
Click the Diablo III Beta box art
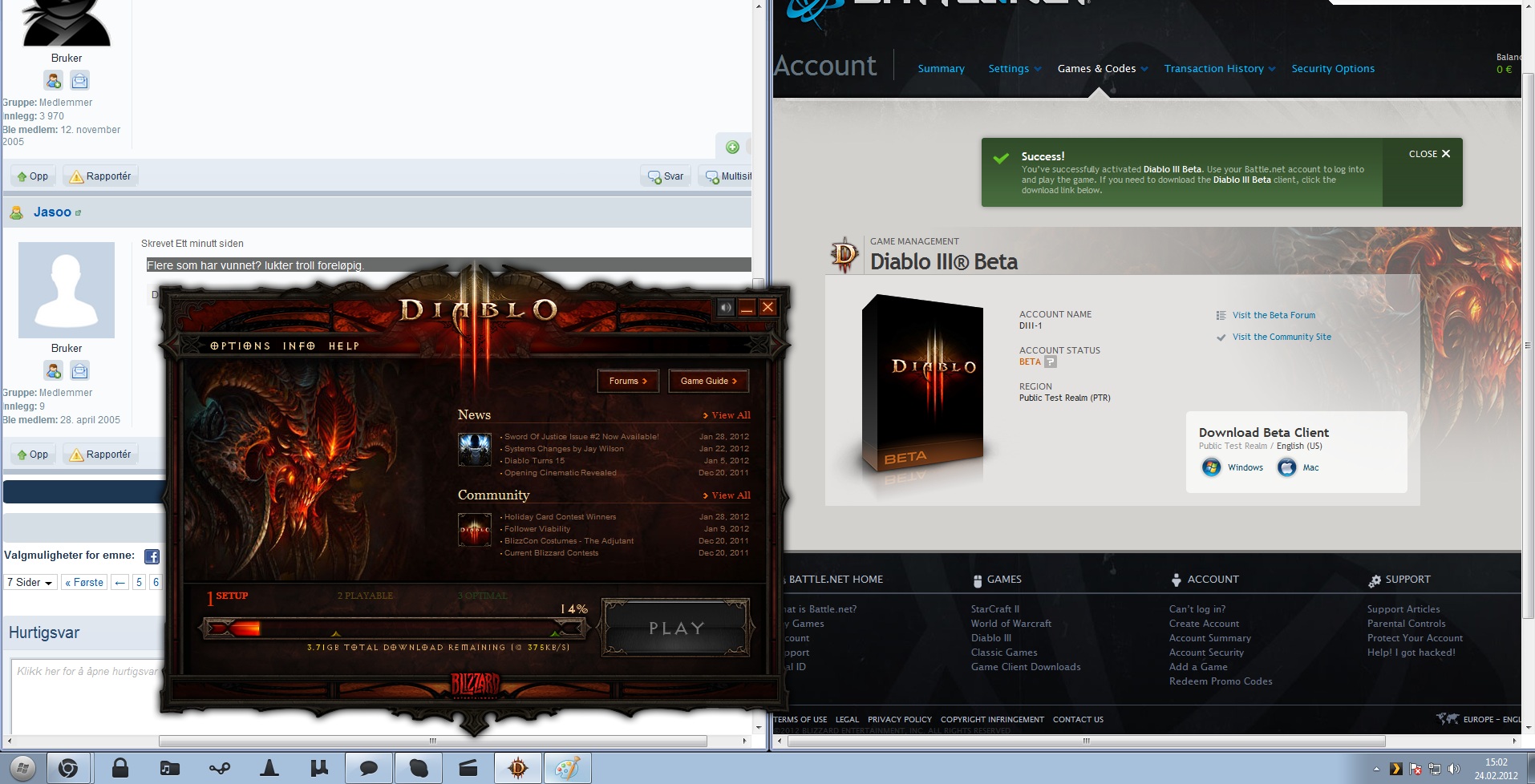click(x=922, y=385)
